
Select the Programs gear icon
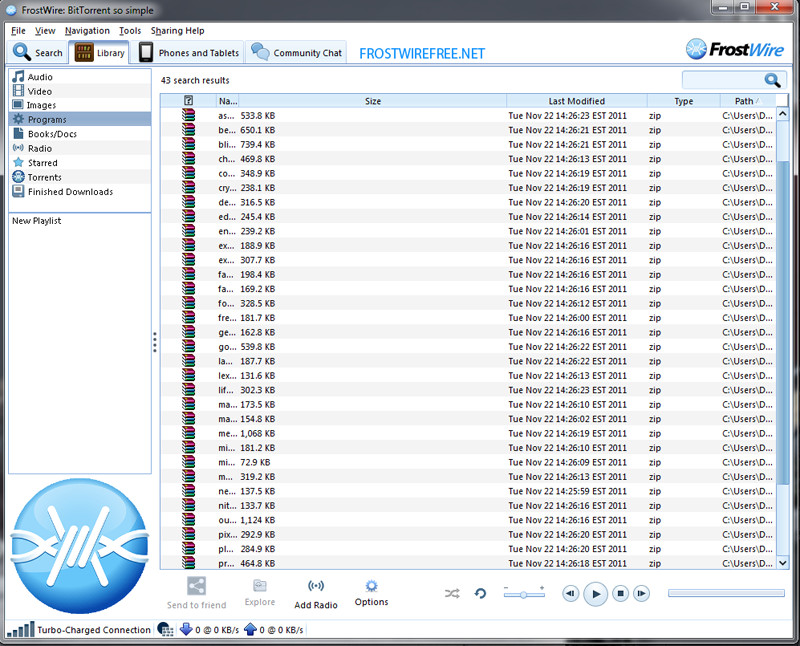coord(18,119)
